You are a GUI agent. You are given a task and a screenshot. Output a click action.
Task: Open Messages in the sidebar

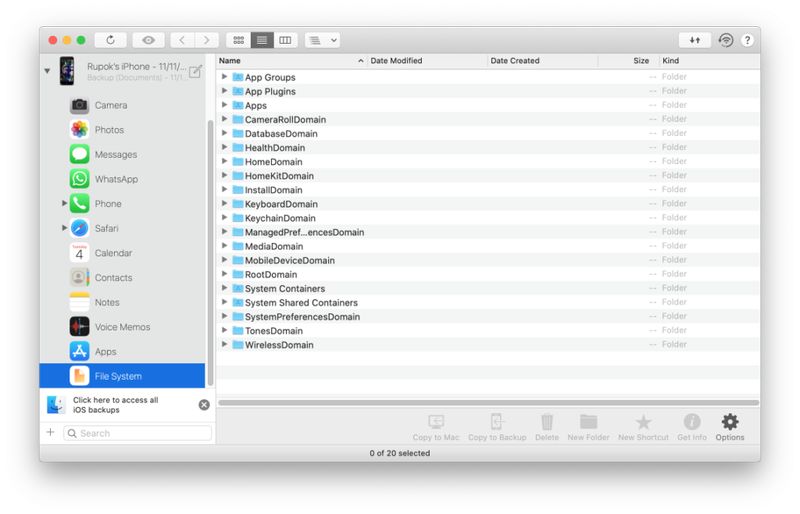pos(122,154)
